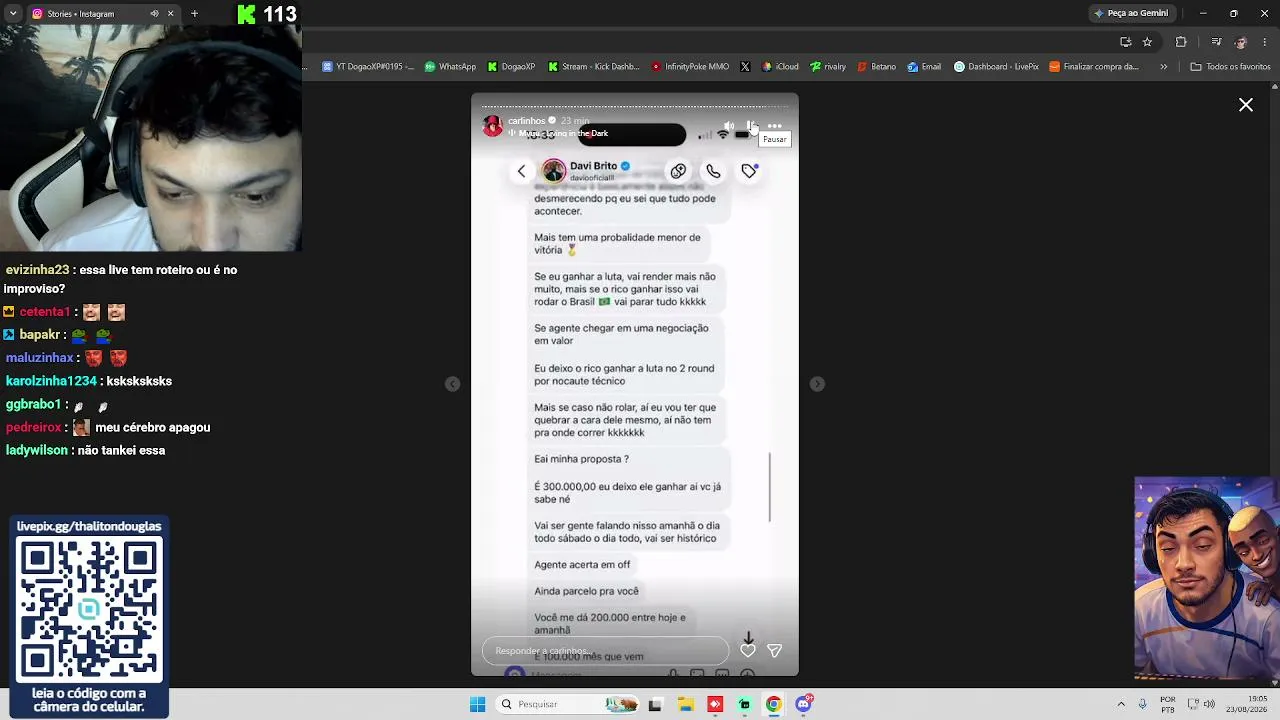Show hidden system tray icons chevron
The height and width of the screenshot is (720, 1280).
click(1121, 704)
